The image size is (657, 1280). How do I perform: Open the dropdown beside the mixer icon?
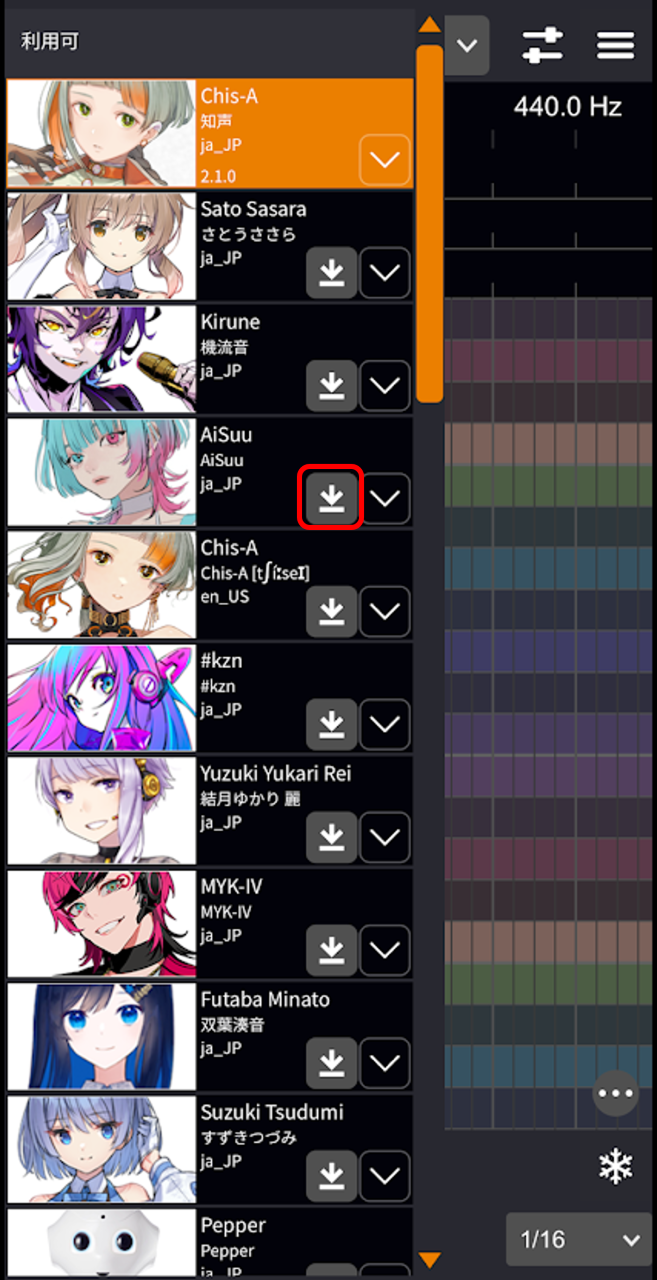(x=467, y=46)
